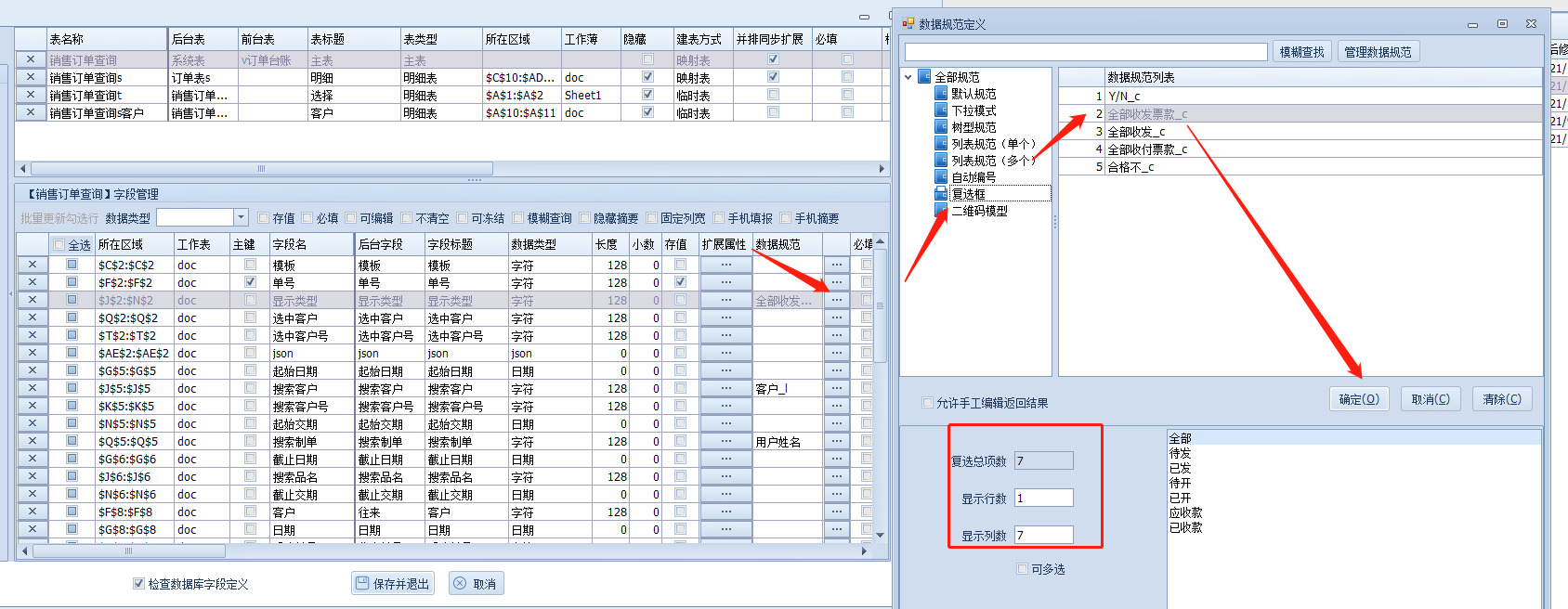Open 扩展属性 ellipsis for the 模板 field row
The image size is (1568, 609).
tap(725, 265)
